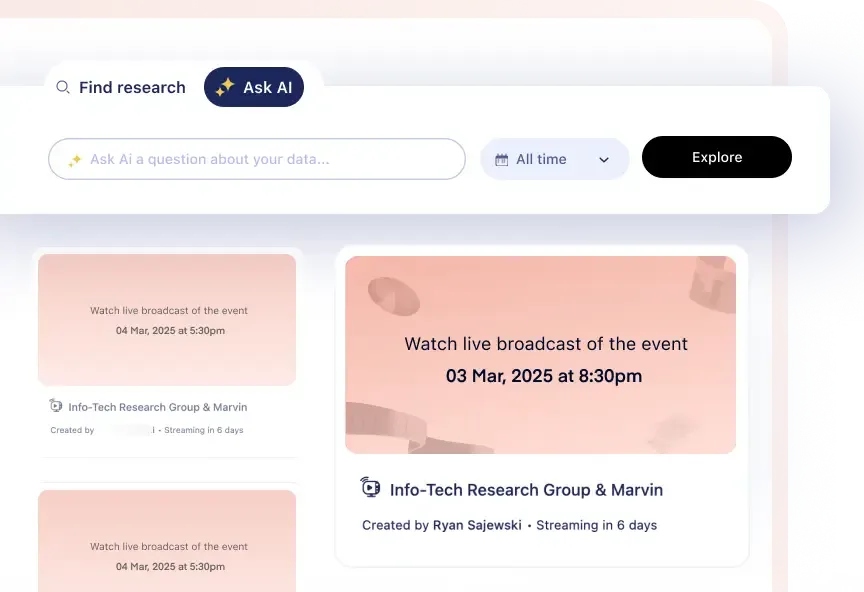The height and width of the screenshot is (592, 864).
Task: Open the 04 Mar event card thumbnail
Action: click(x=167, y=320)
